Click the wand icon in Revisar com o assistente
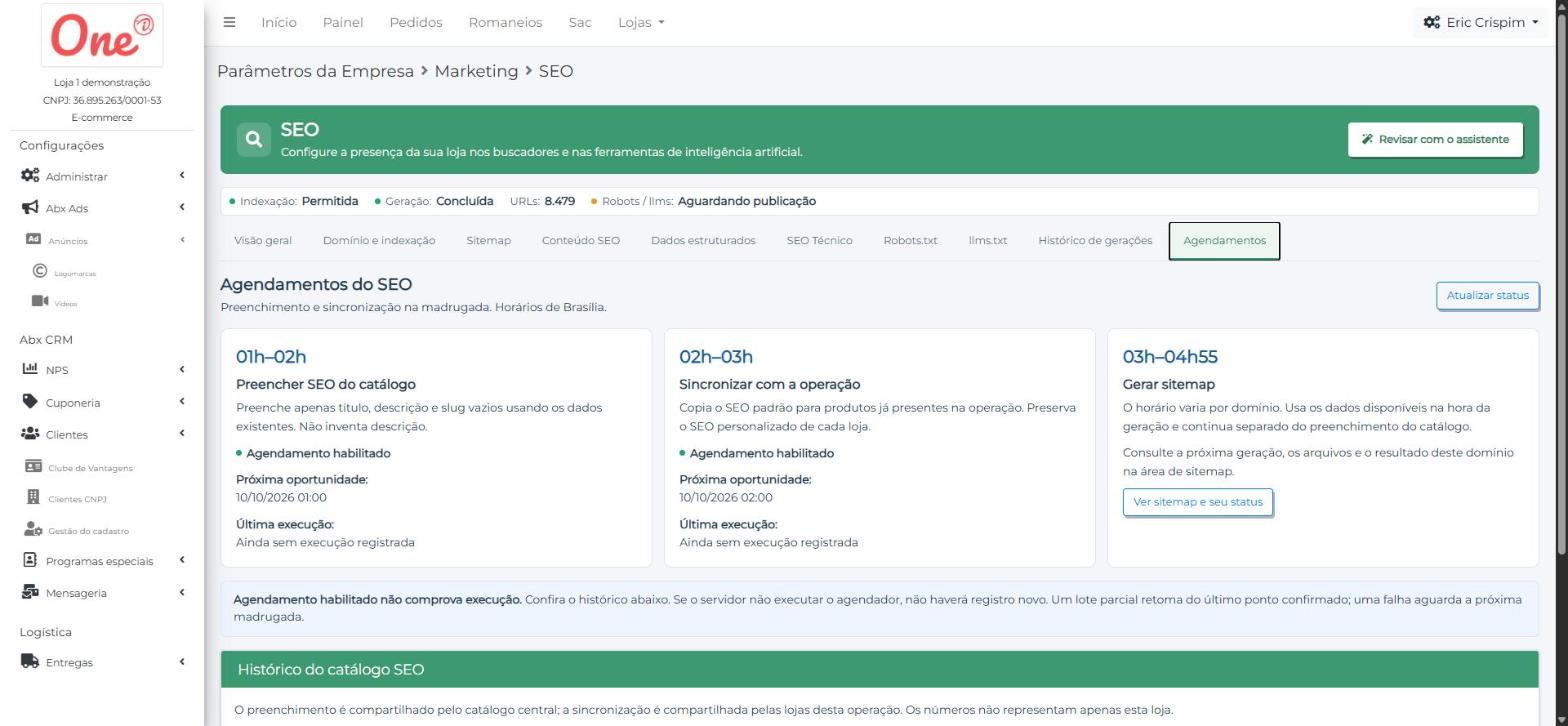Viewport: 1568px width, 726px height. [1367, 139]
